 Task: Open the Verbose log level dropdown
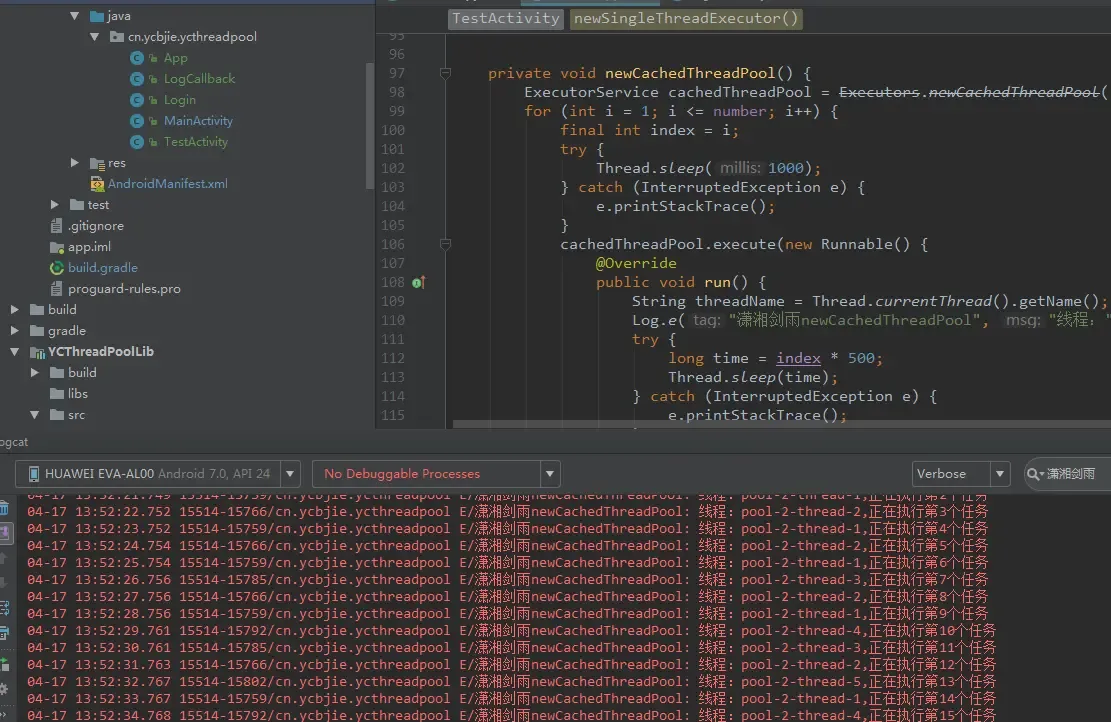[960, 474]
